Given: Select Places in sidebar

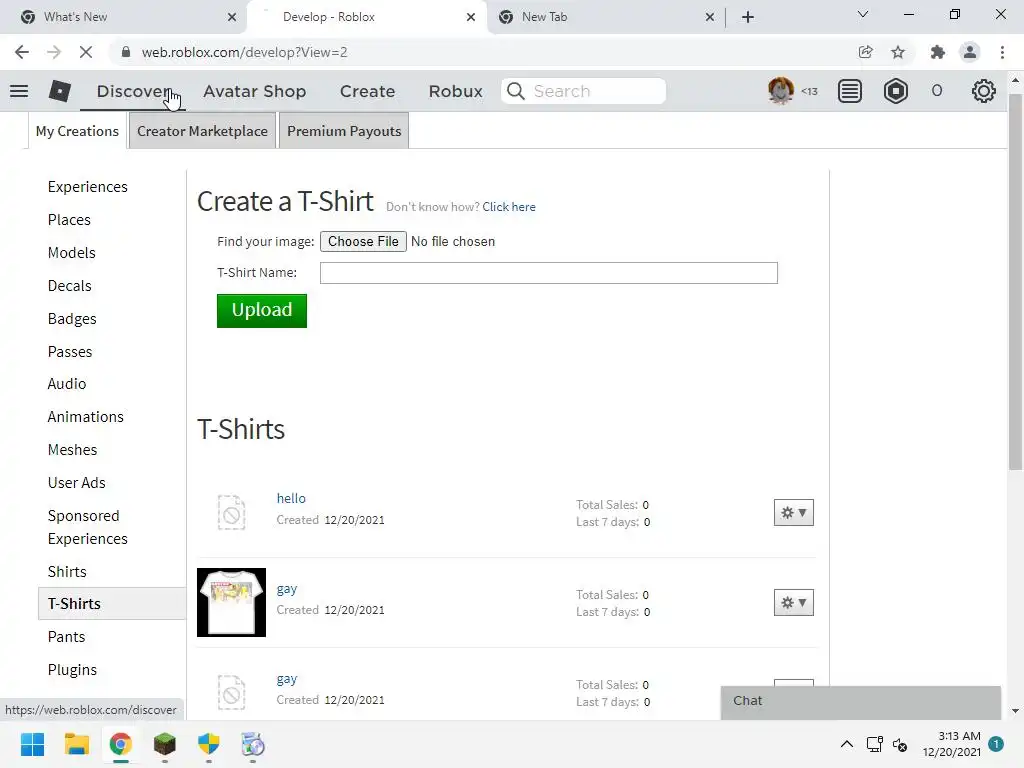Looking at the screenshot, I should tap(69, 220).
